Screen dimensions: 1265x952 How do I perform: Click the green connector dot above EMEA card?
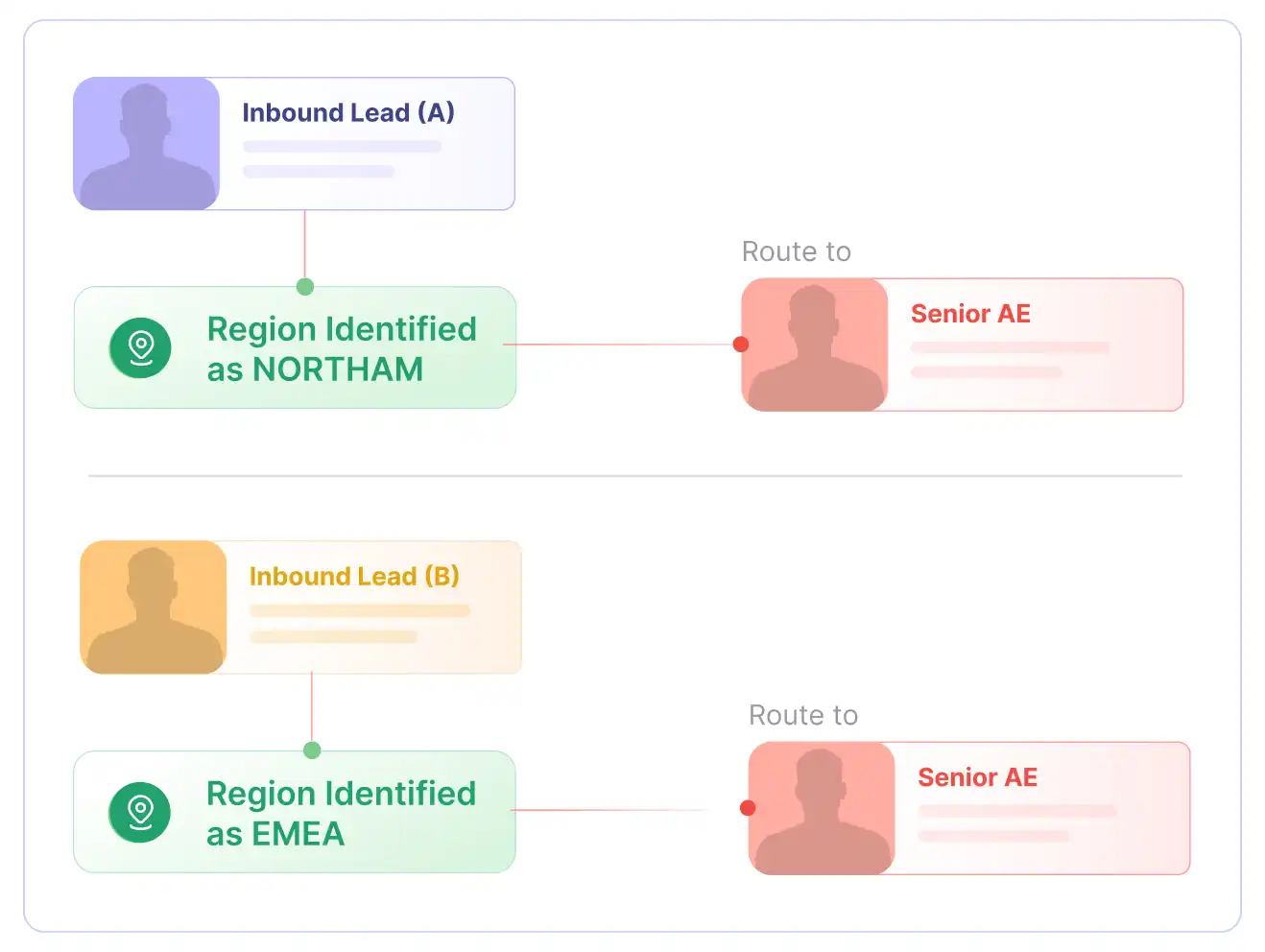tap(312, 750)
